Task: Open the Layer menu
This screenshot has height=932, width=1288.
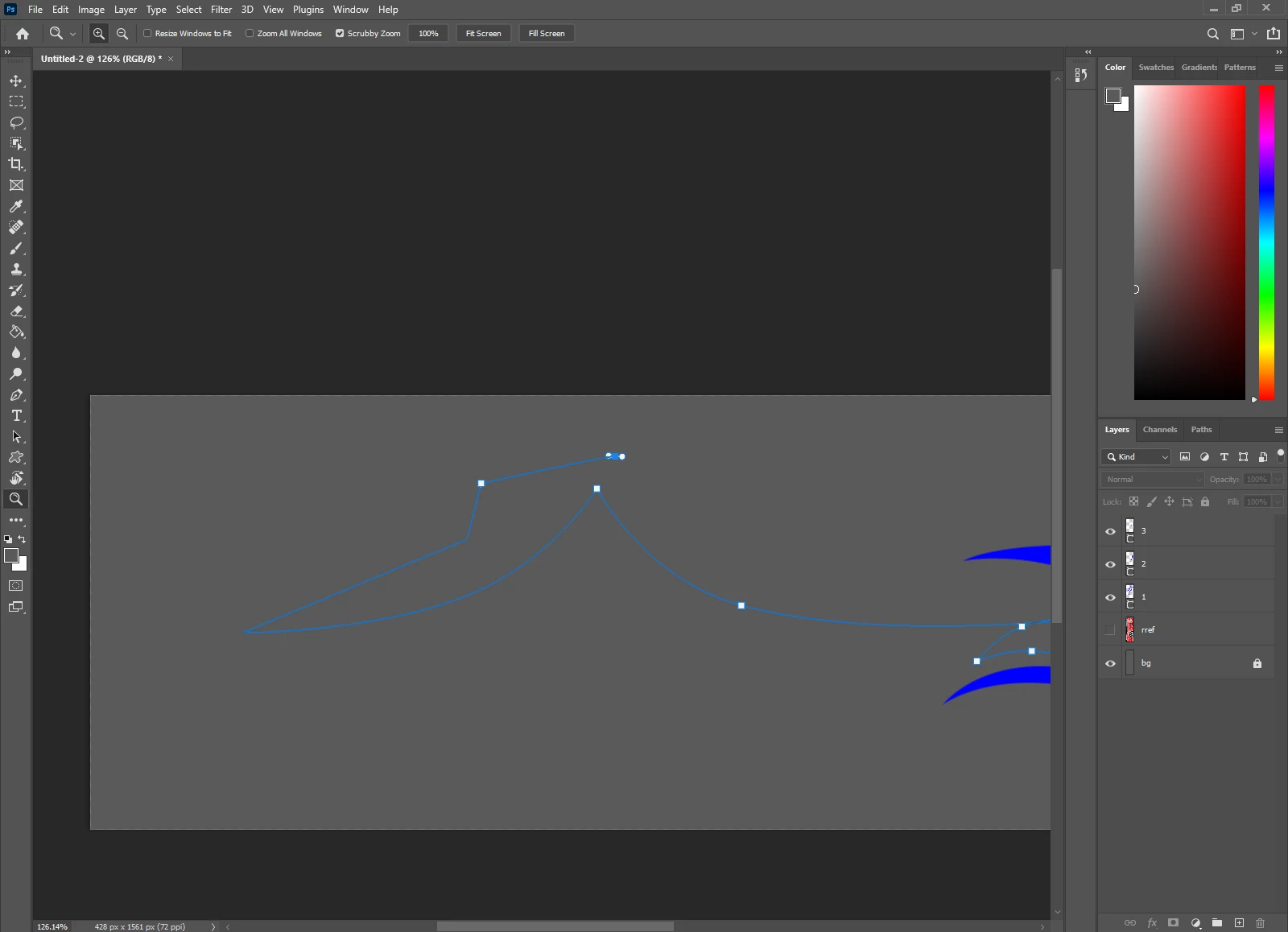Action: coord(126,10)
